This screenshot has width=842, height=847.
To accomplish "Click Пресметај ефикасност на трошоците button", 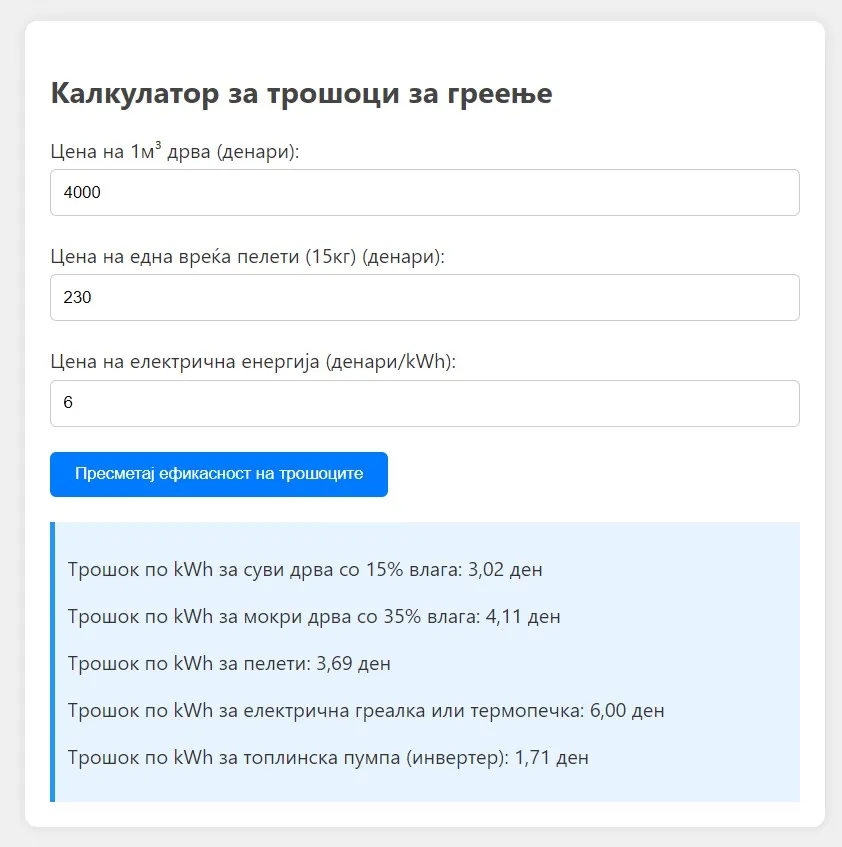I will [x=219, y=474].
